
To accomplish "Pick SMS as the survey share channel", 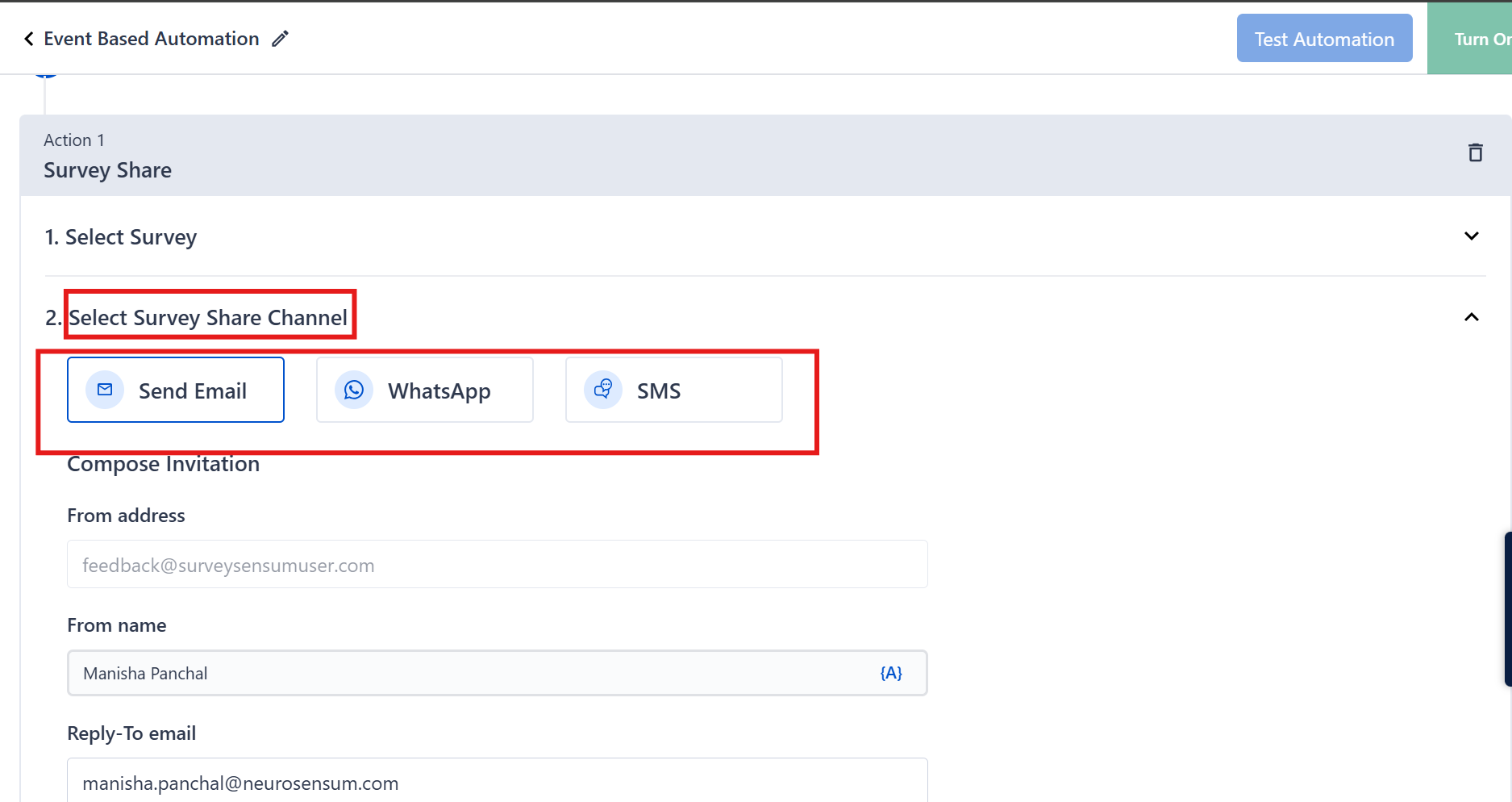I will tap(673, 390).
